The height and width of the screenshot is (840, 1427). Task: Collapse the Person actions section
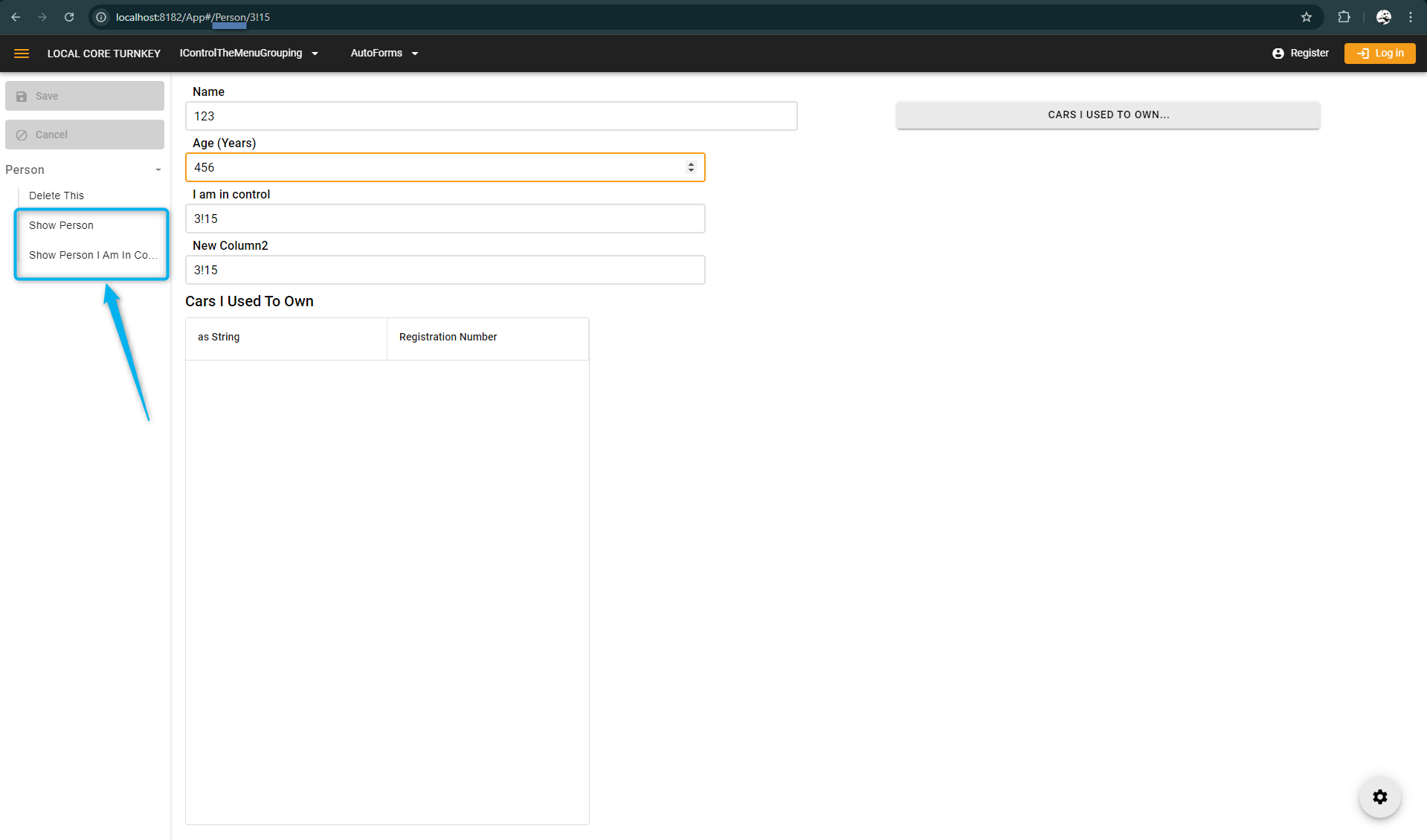pos(158,170)
